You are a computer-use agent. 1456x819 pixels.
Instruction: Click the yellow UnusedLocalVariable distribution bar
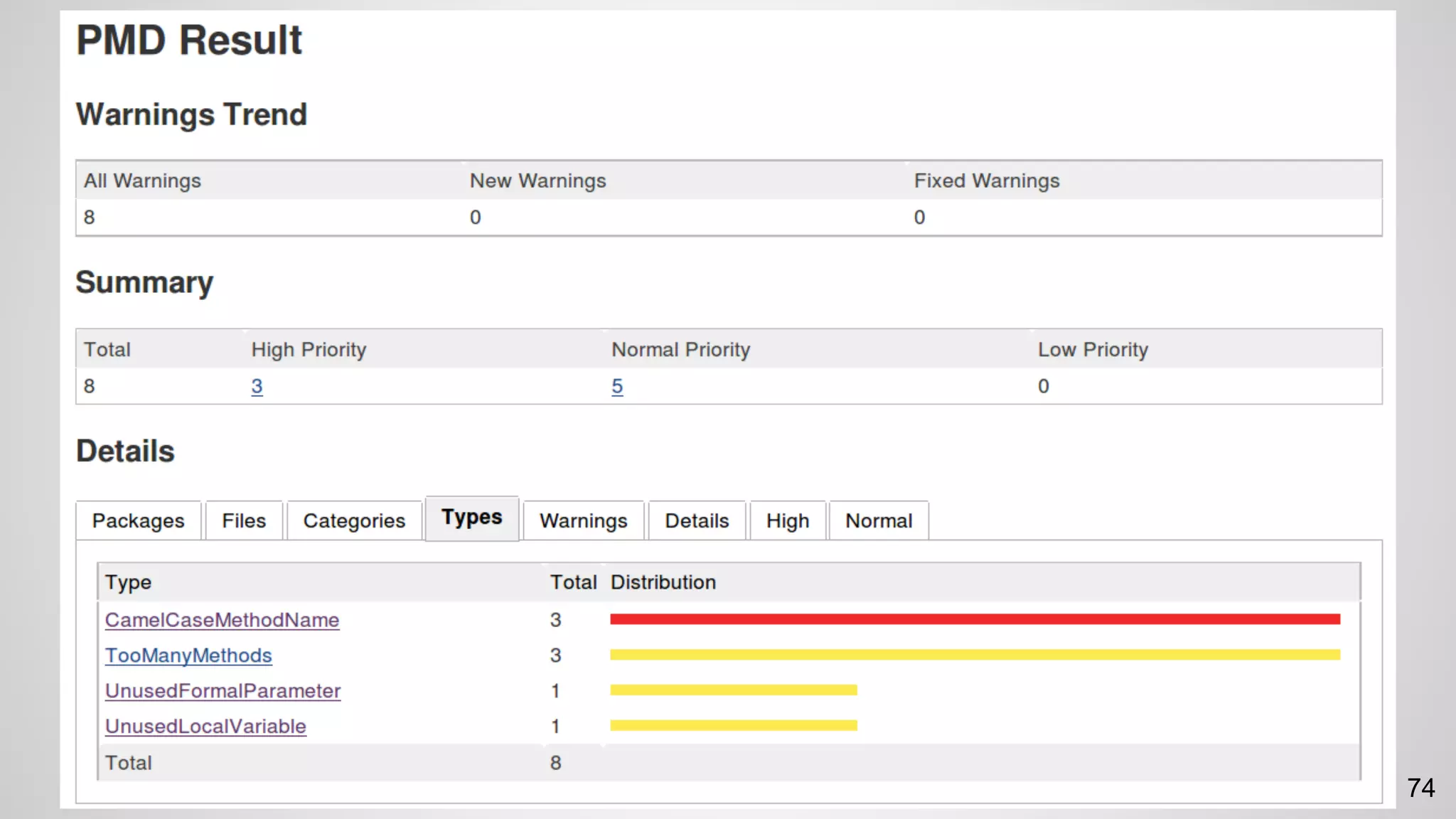coord(733,726)
